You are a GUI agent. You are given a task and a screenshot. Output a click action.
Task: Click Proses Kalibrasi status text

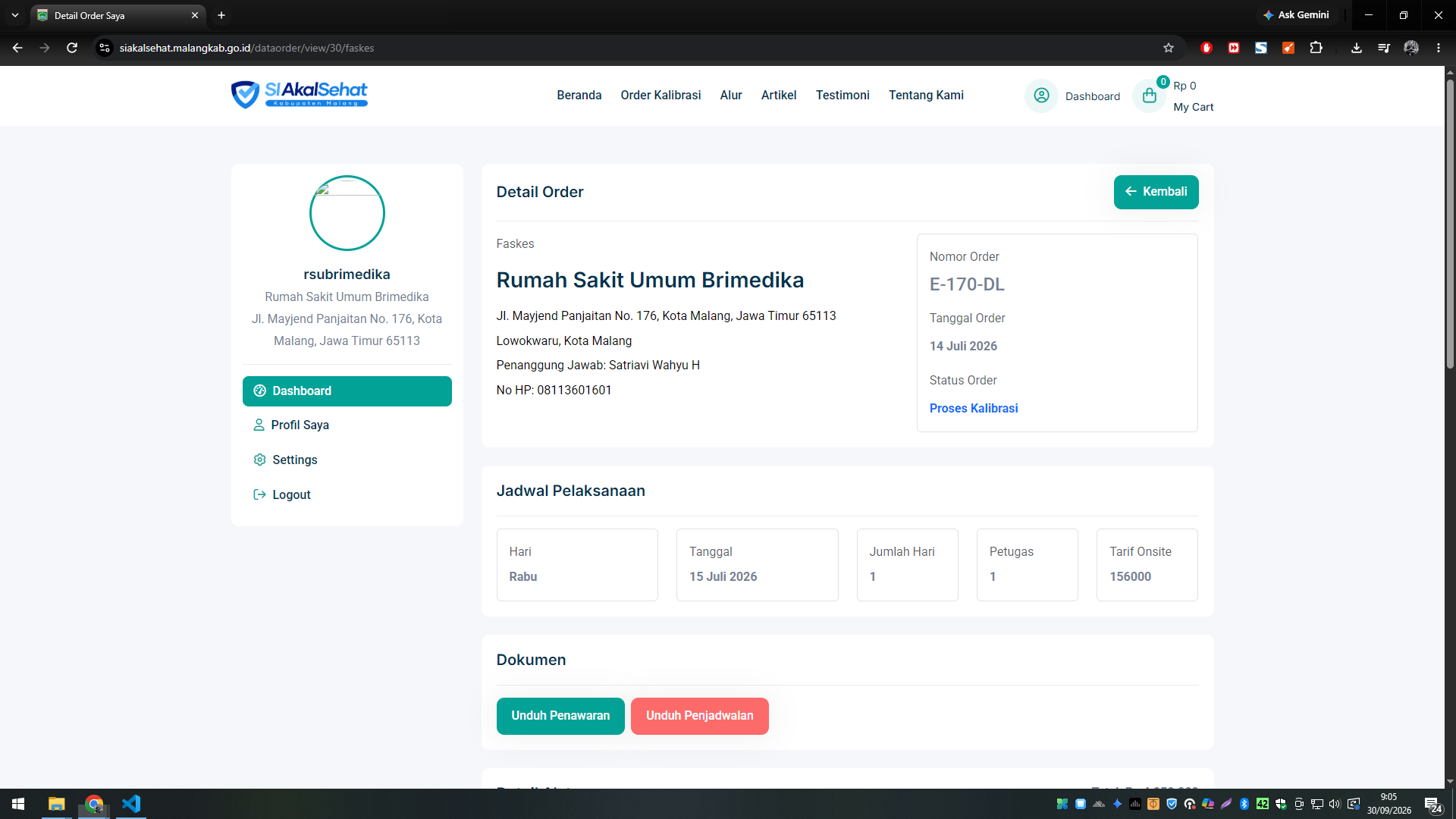click(x=974, y=408)
